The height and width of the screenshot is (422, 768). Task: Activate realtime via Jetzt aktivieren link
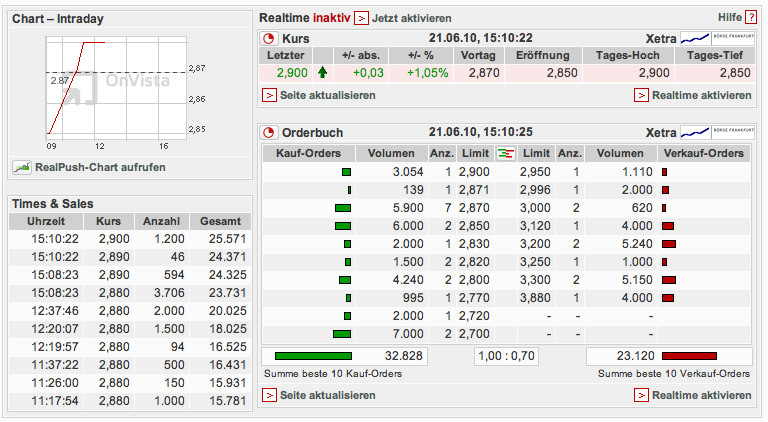(x=411, y=18)
